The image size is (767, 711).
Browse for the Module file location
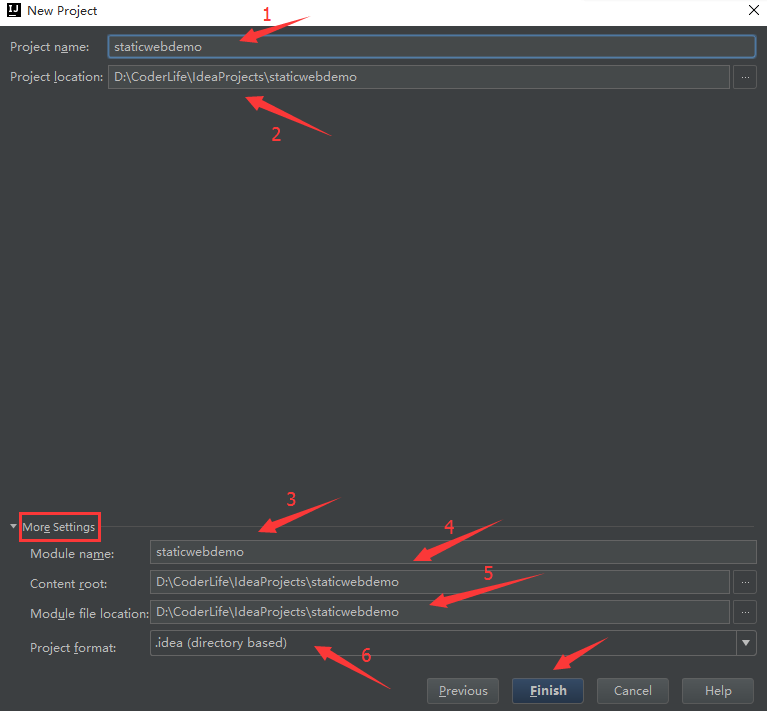744,612
